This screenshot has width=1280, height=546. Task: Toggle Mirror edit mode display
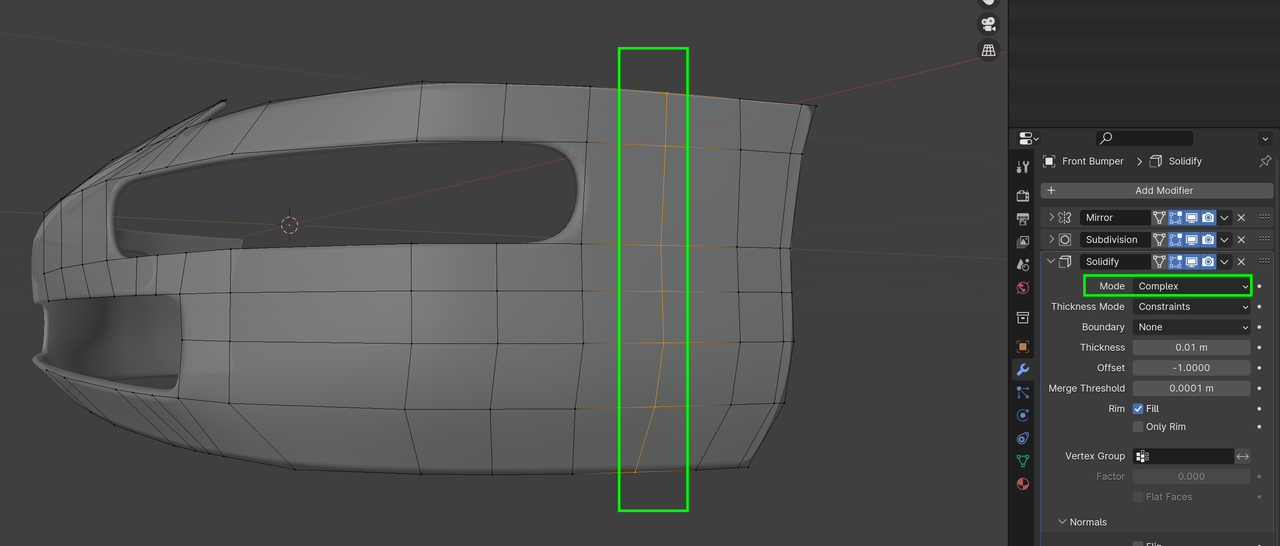coord(1176,217)
